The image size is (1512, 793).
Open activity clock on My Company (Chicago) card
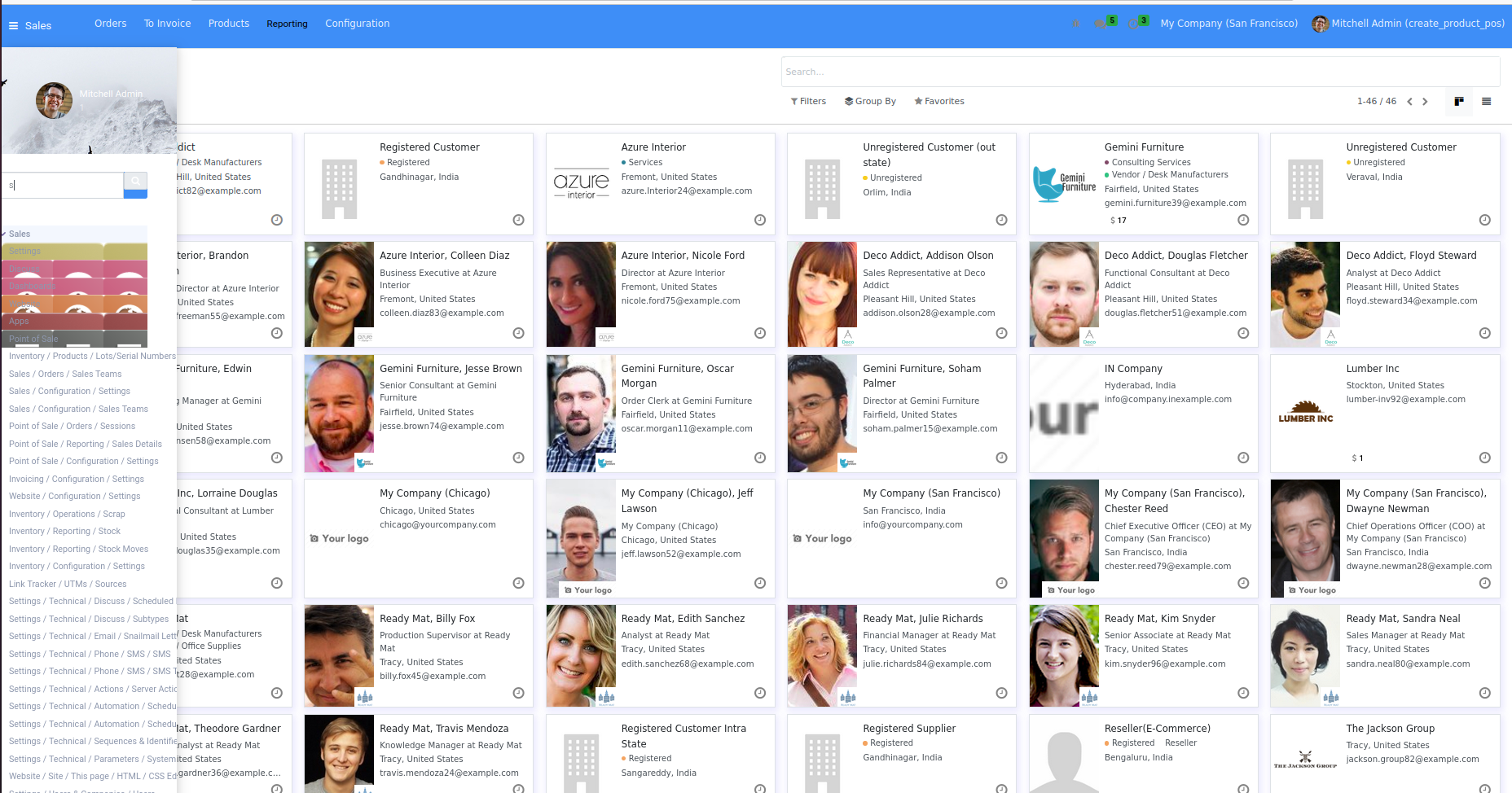tap(518, 583)
